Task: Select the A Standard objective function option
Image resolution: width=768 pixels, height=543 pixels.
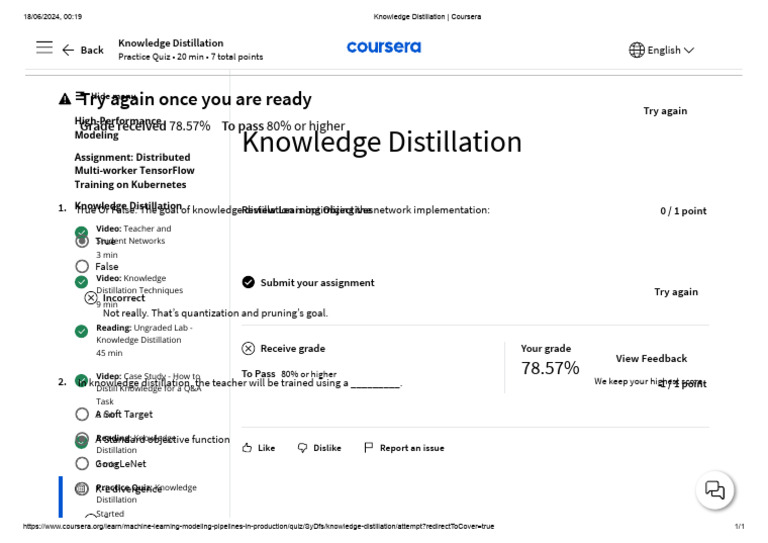Action: pyautogui.click(x=82, y=439)
